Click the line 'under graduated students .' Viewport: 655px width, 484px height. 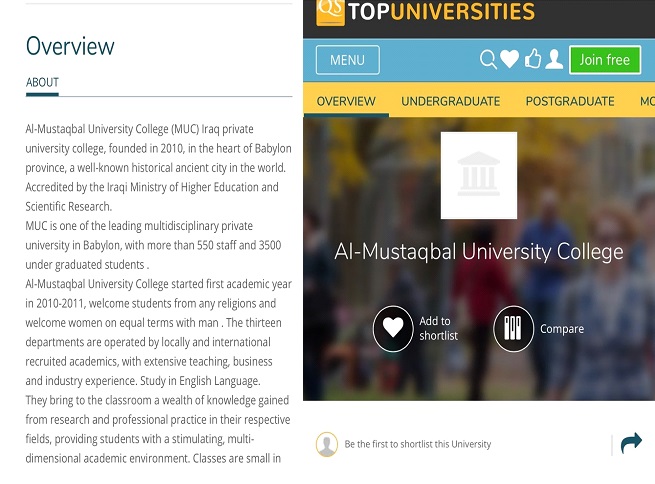(87, 265)
